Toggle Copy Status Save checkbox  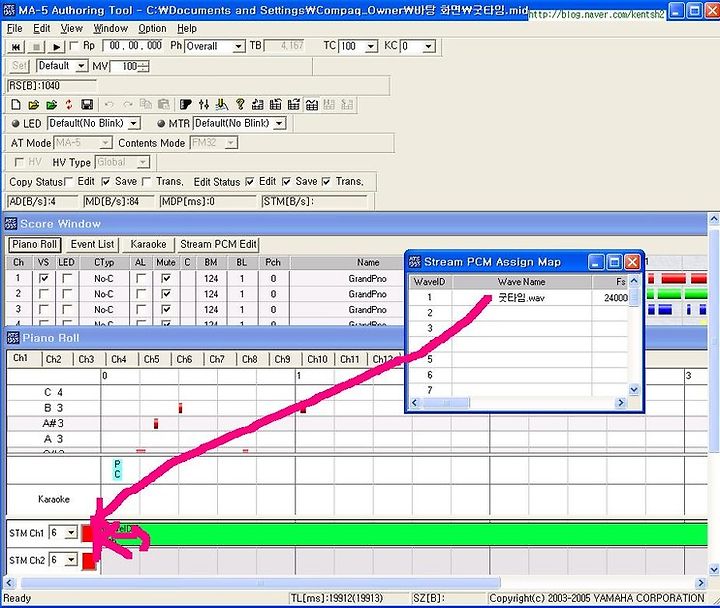(x=106, y=182)
